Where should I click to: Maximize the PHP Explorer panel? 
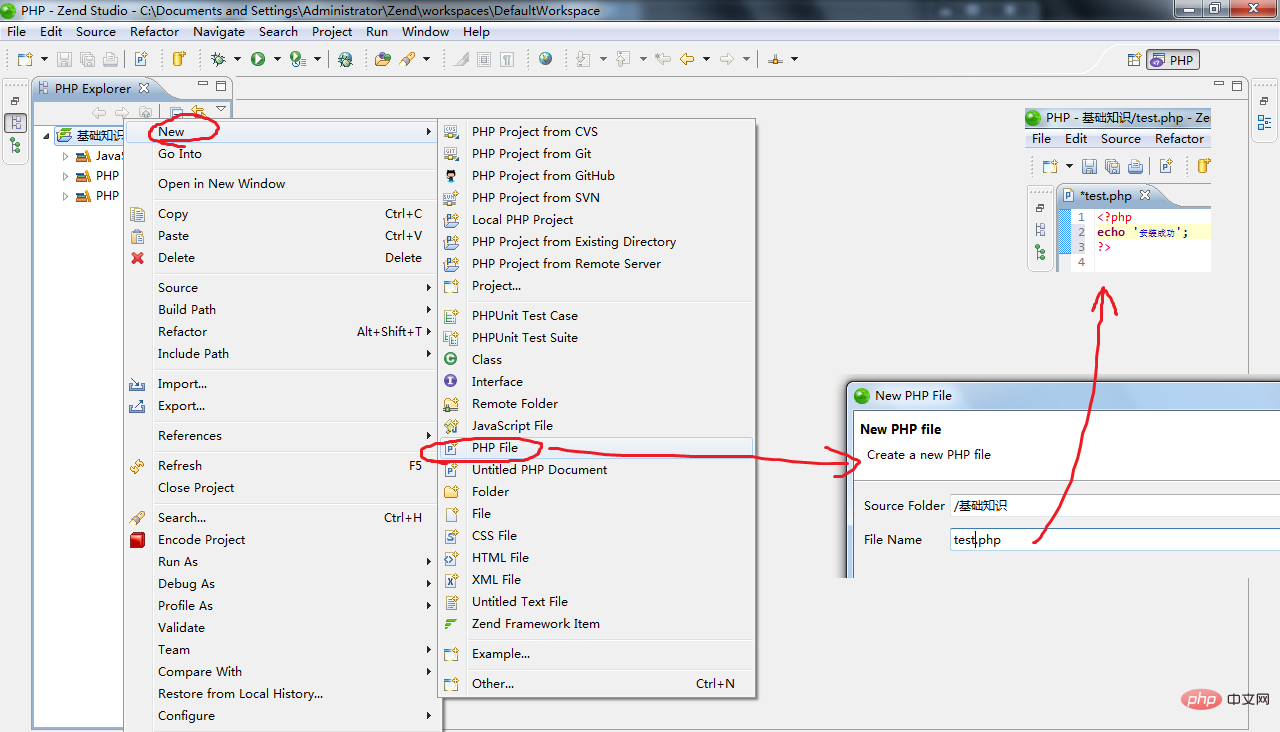coord(221,85)
